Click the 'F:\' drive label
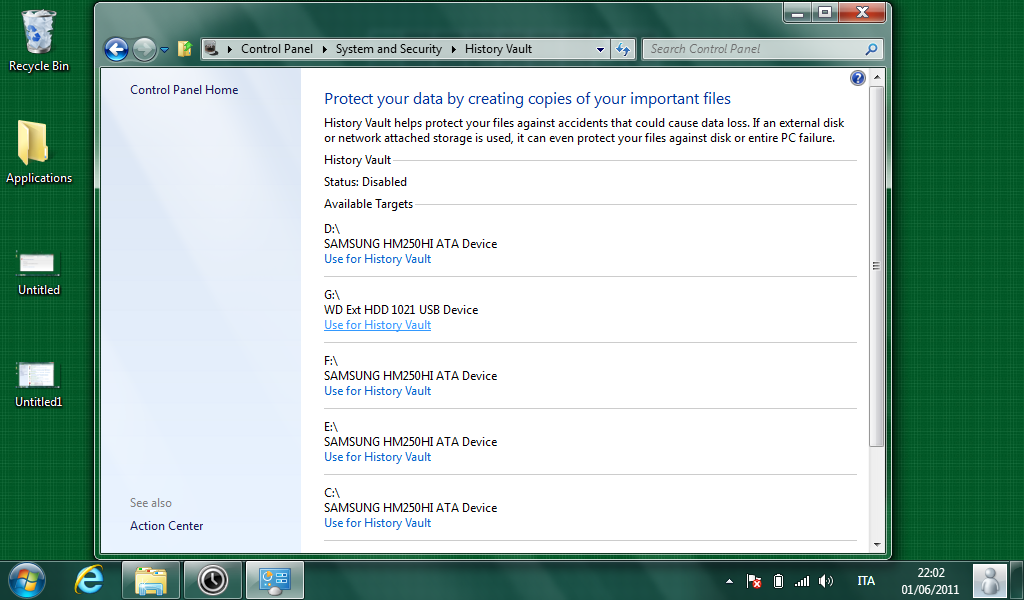 pos(330,361)
